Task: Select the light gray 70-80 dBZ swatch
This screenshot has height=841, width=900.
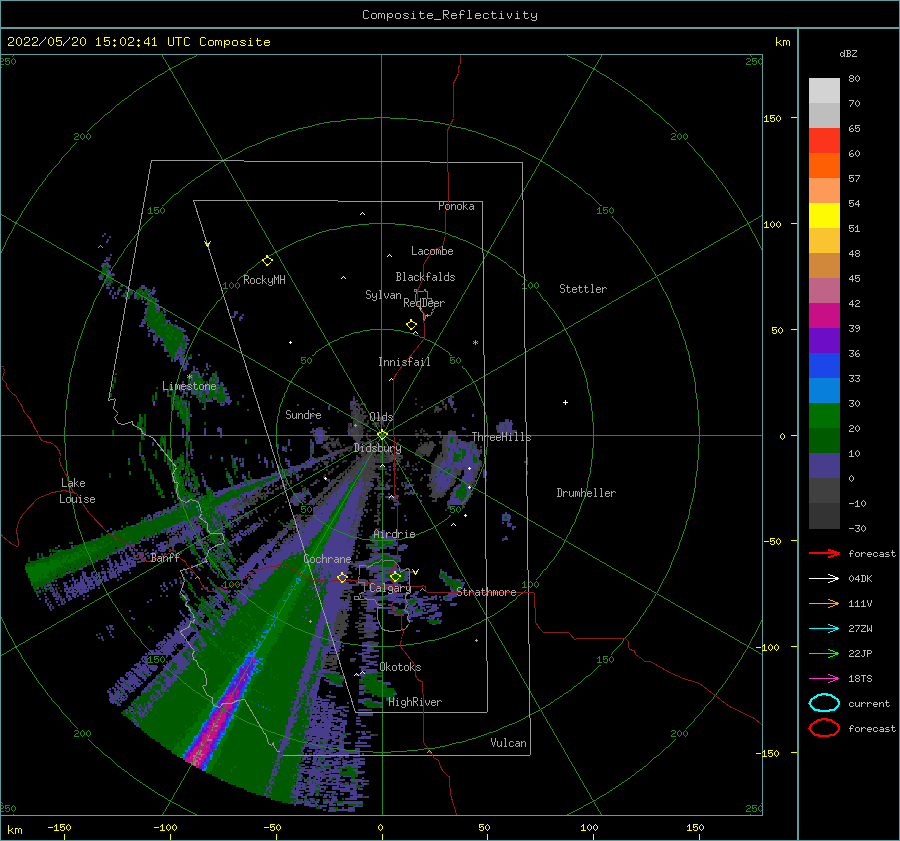Action: 824,90
